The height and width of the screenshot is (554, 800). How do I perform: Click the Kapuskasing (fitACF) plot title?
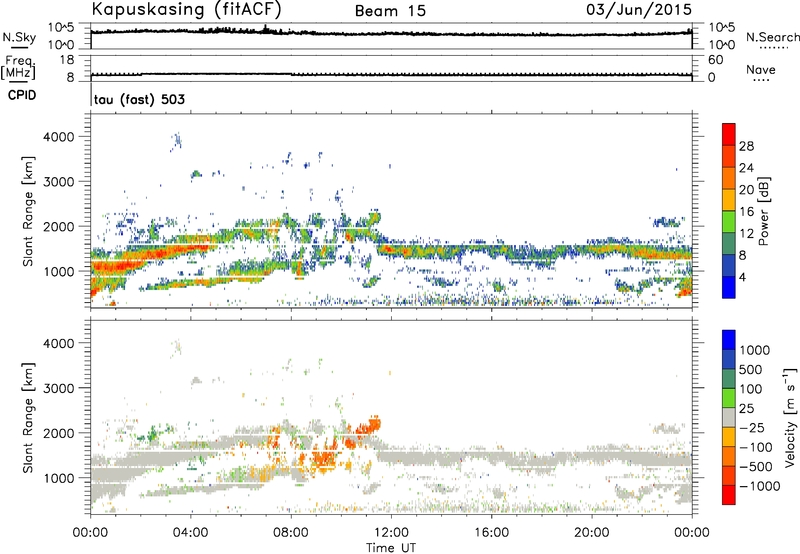pyautogui.click(x=186, y=9)
